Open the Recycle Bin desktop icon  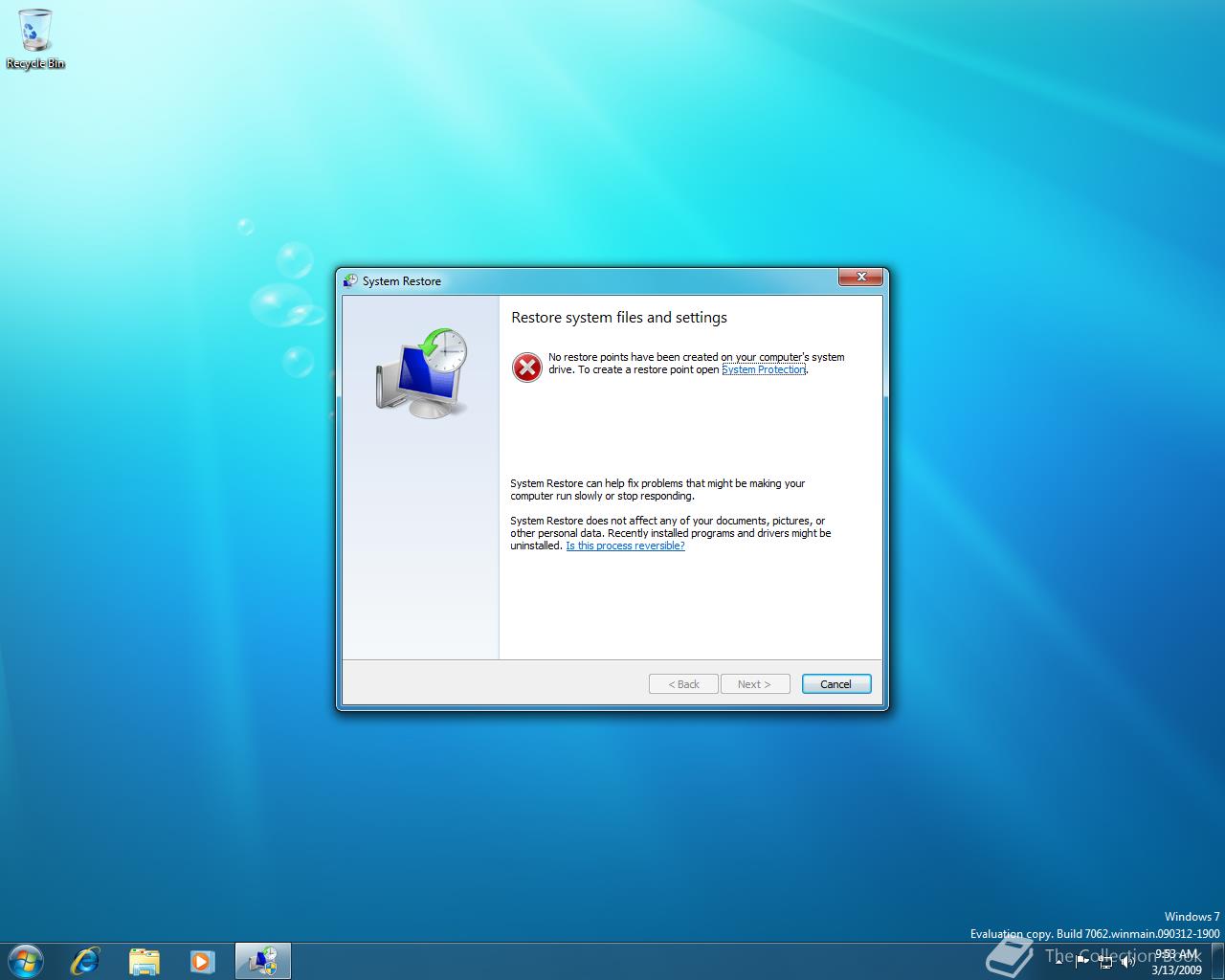[35, 39]
